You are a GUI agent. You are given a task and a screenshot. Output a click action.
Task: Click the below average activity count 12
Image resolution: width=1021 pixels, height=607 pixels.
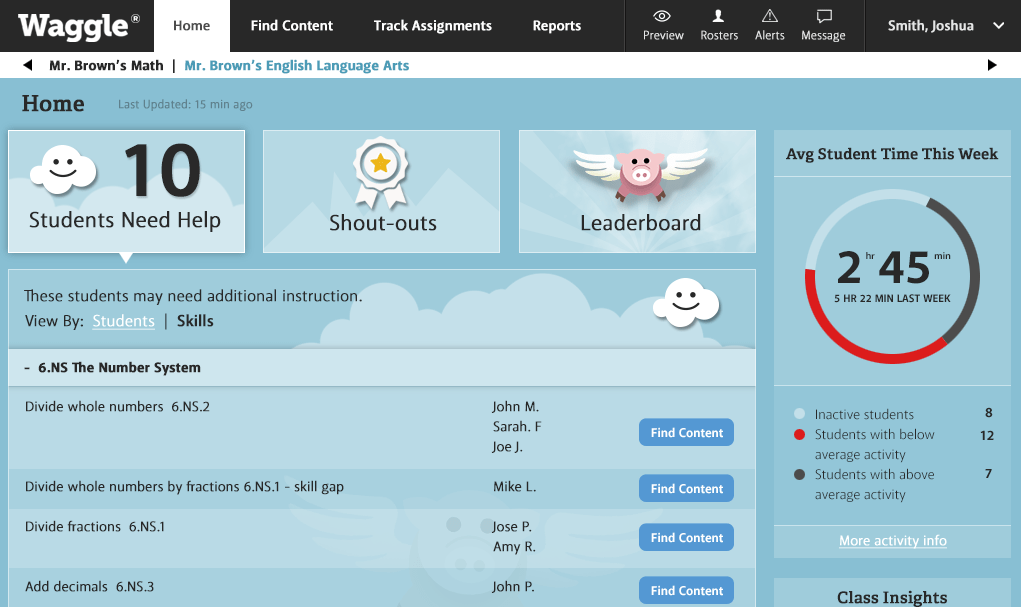click(987, 436)
